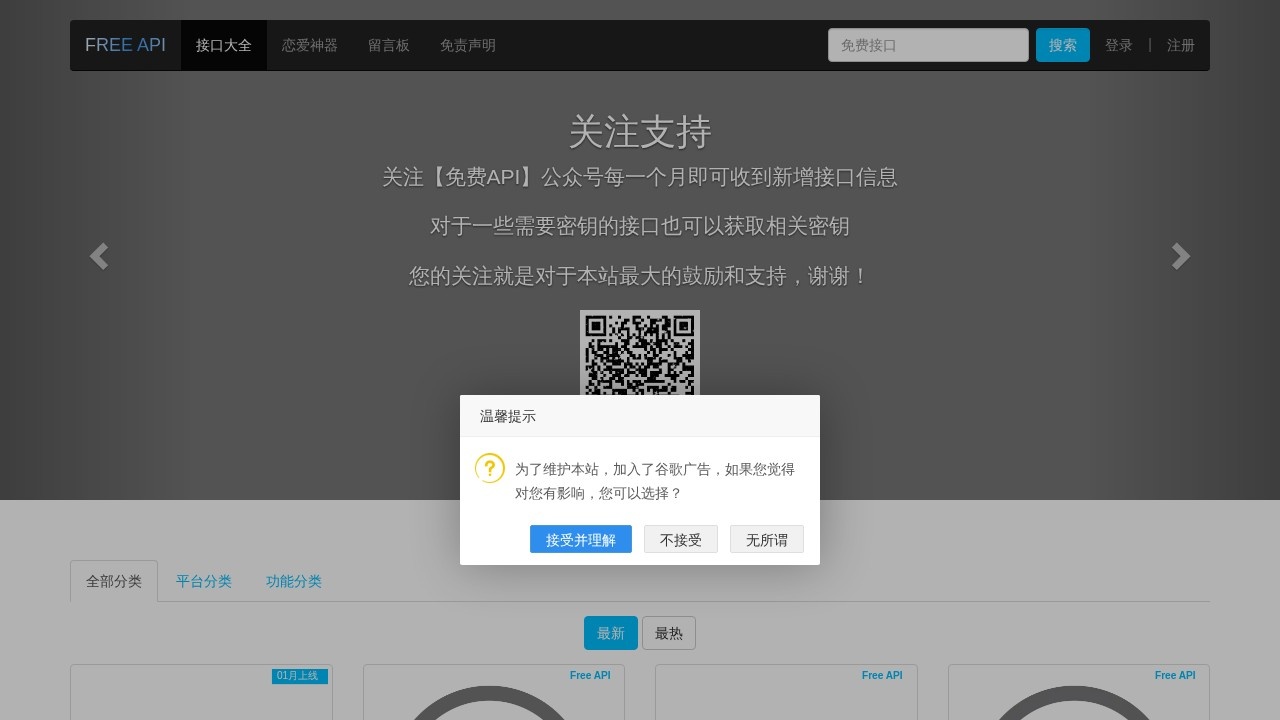The height and width of the screenshot is (720, 1280).
Task: Click the FREE API logo
Action: 125,45
